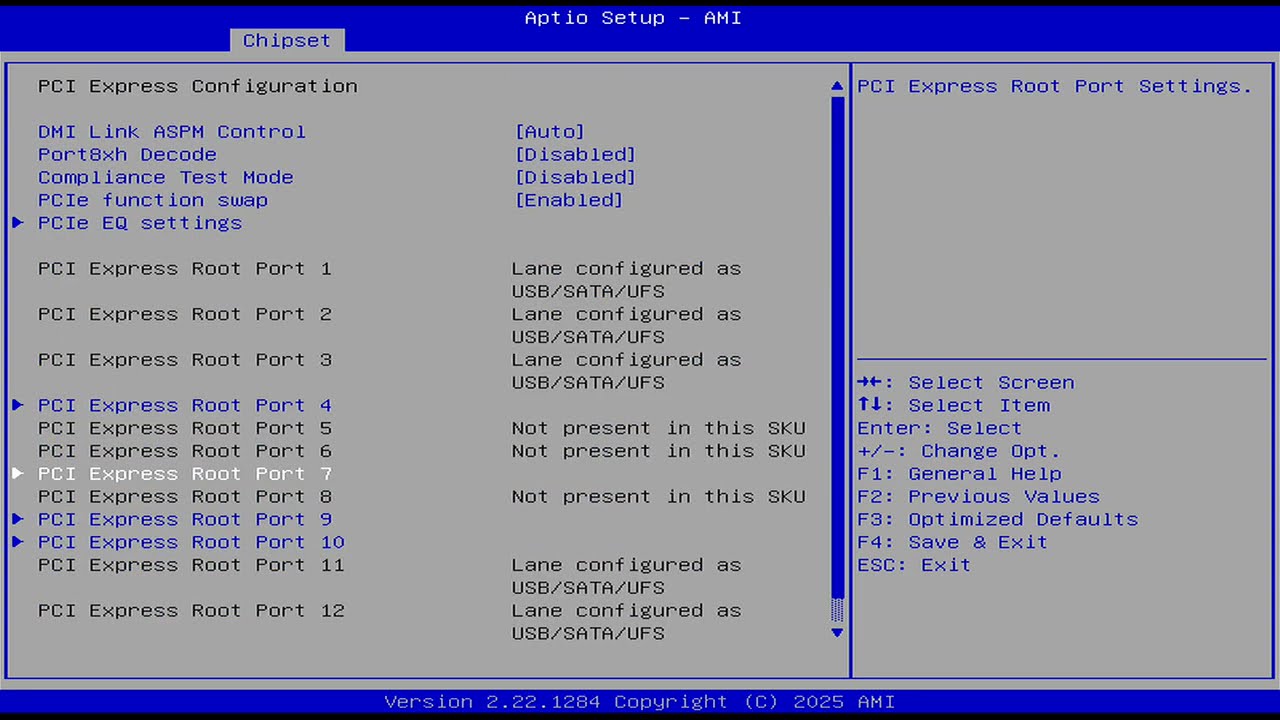
Task: Open PCIe EQ settings submenu
Action: [x=140, y=223]
